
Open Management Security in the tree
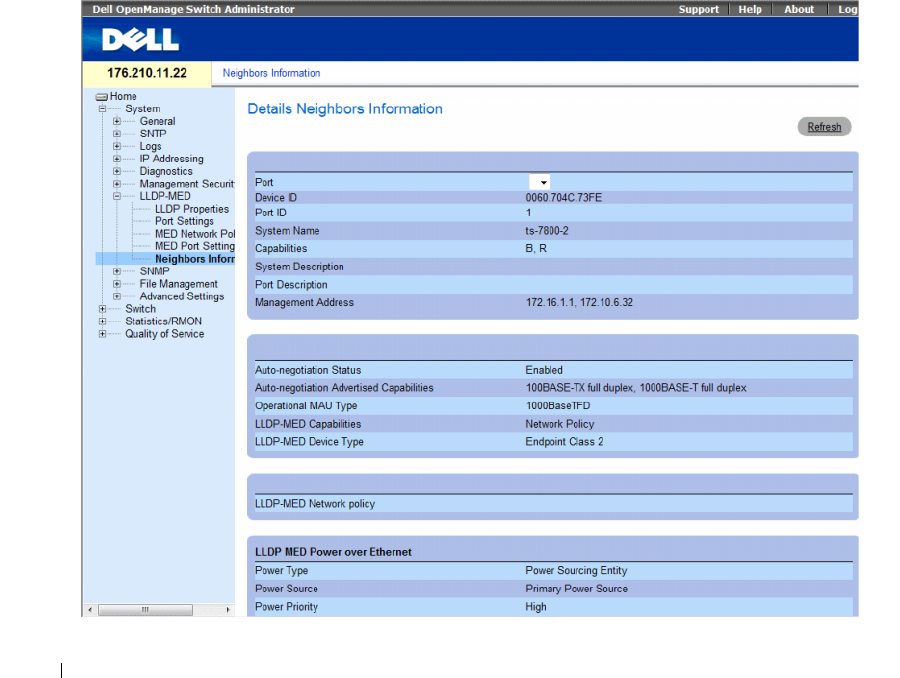(187, 184)
